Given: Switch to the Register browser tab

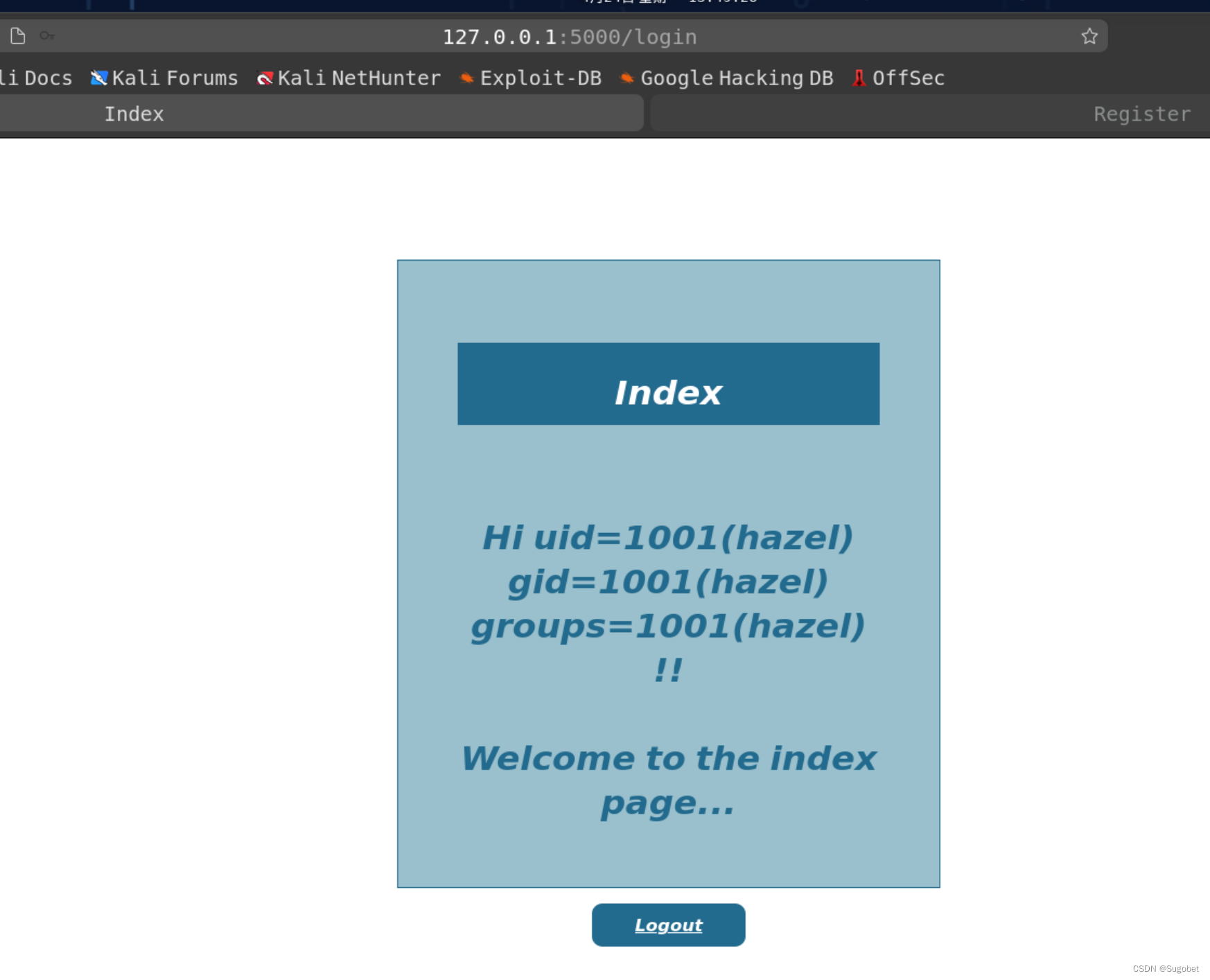Looking at the screenshot, I should pyautogui.click(x=930, y=114).
